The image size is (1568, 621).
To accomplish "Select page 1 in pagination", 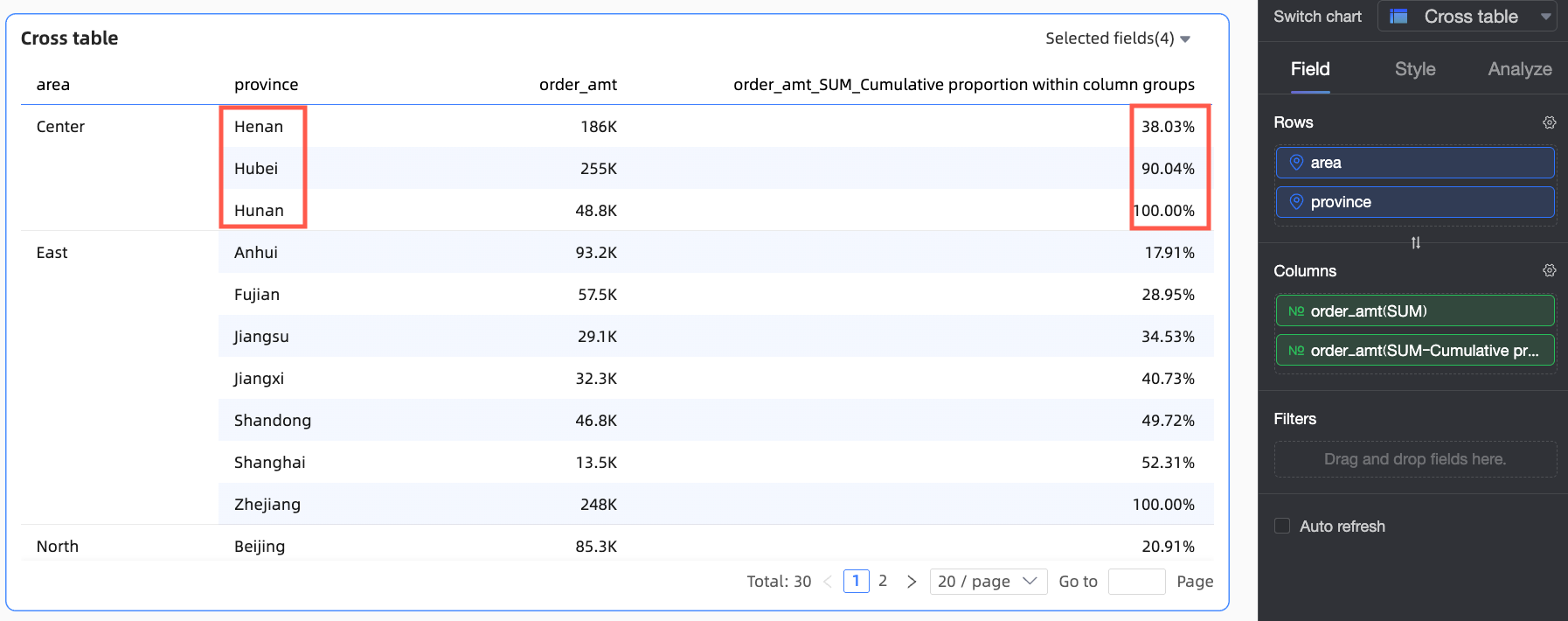I will [856, 581].
